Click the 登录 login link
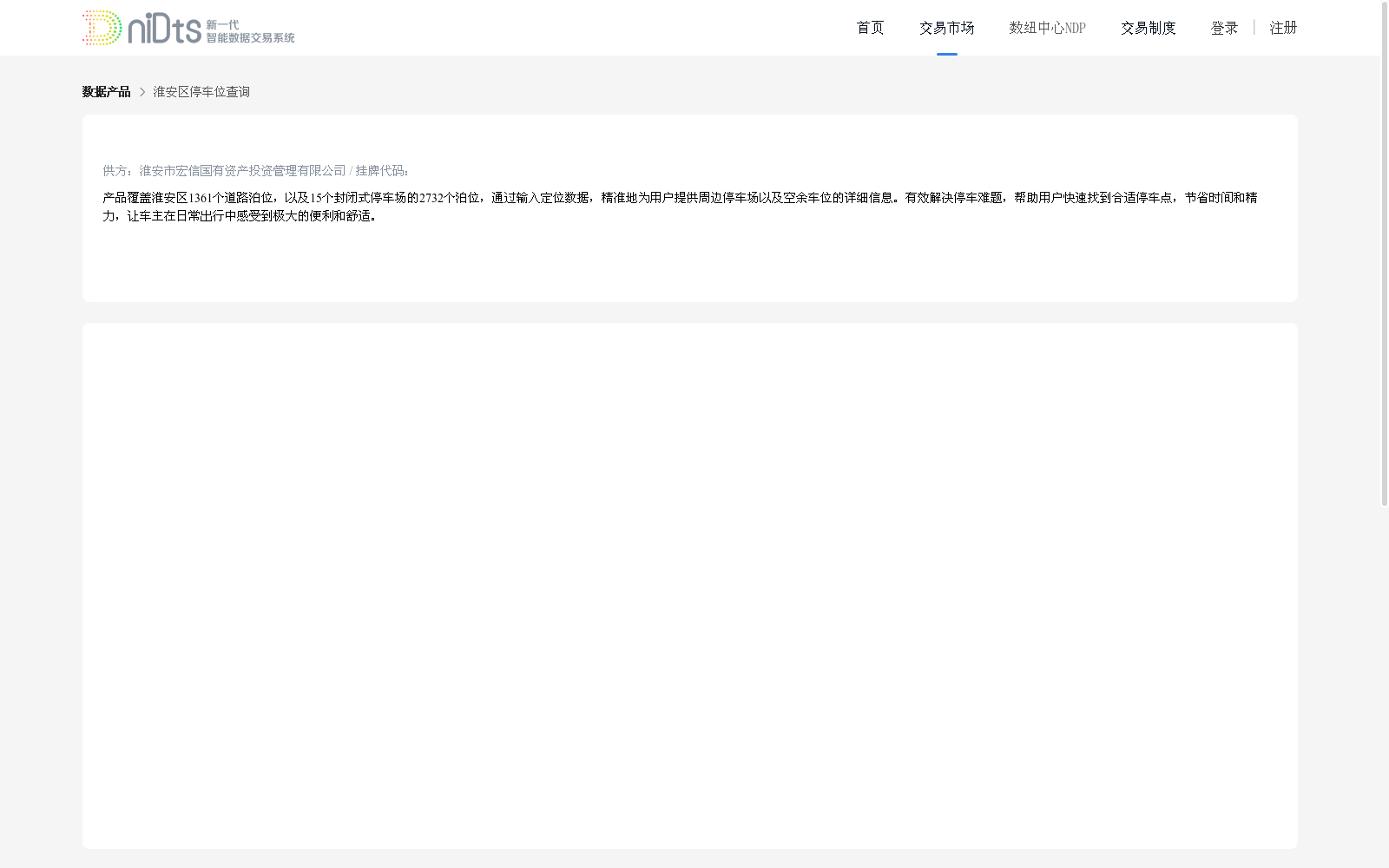Screen dimensions: 1389x868 1224,28
